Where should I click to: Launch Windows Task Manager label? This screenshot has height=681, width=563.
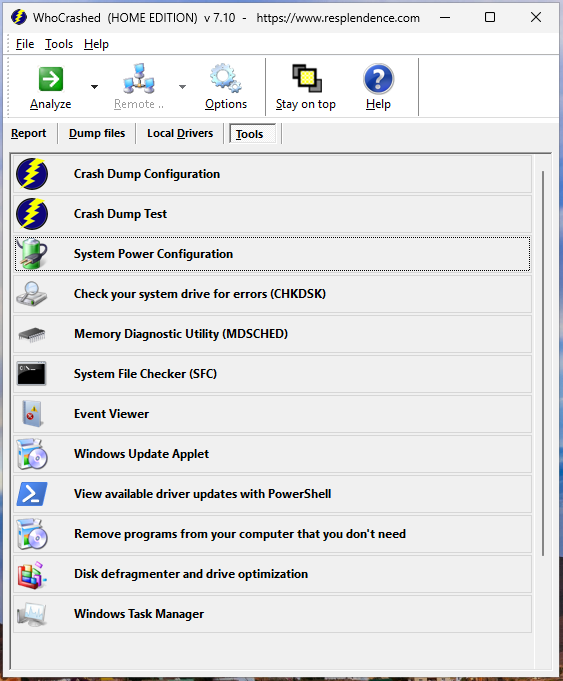point(139,614)
